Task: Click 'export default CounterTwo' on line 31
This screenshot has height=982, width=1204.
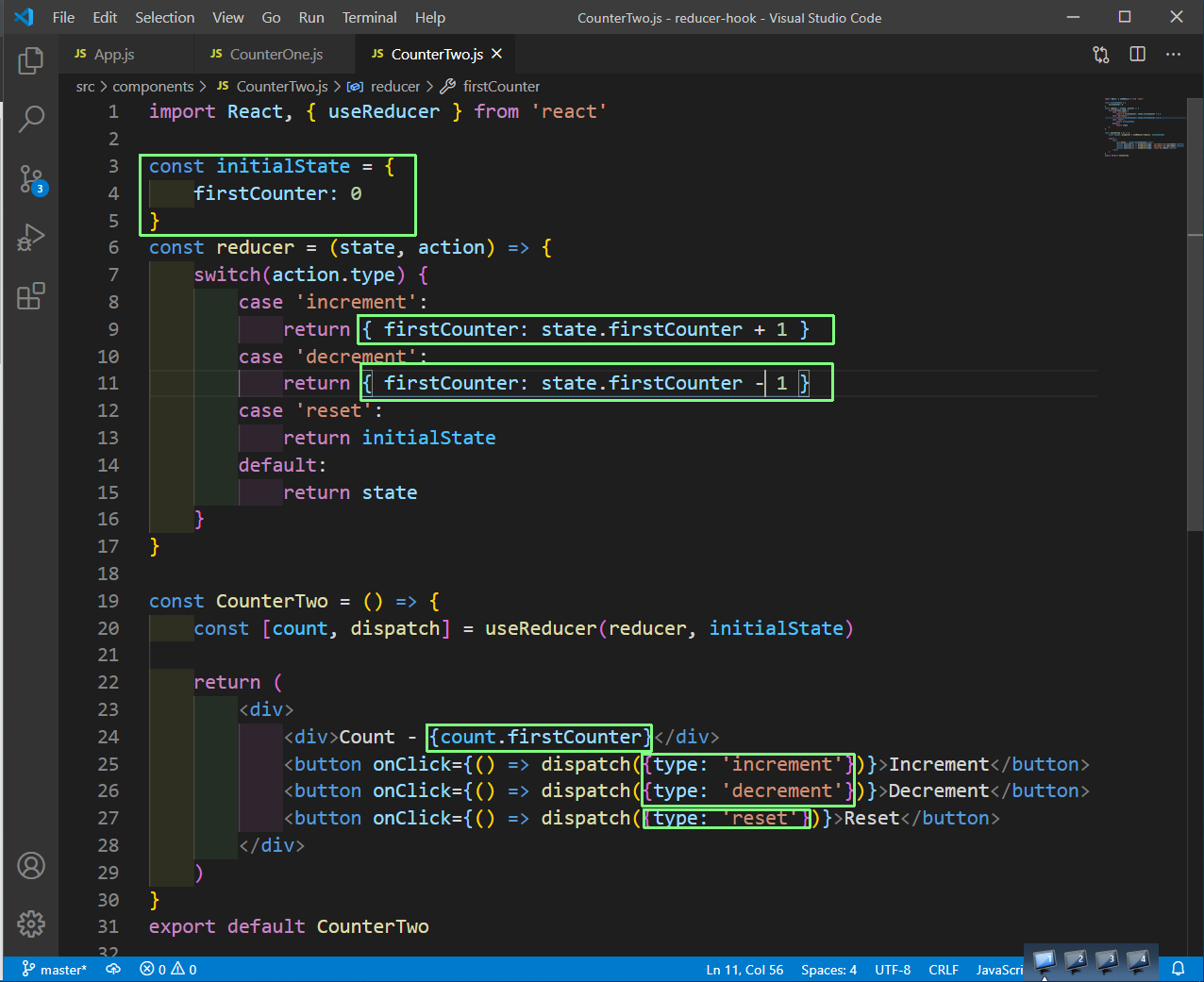Action: coord(289,926)
